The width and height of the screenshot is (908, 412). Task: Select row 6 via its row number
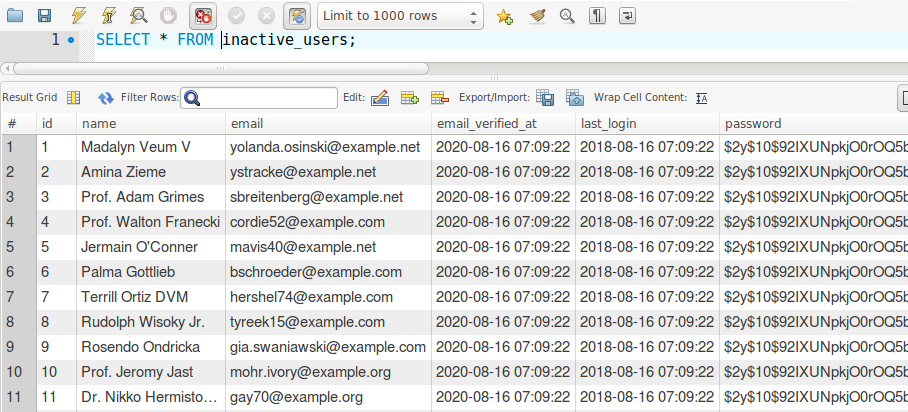tap(19, 272)
